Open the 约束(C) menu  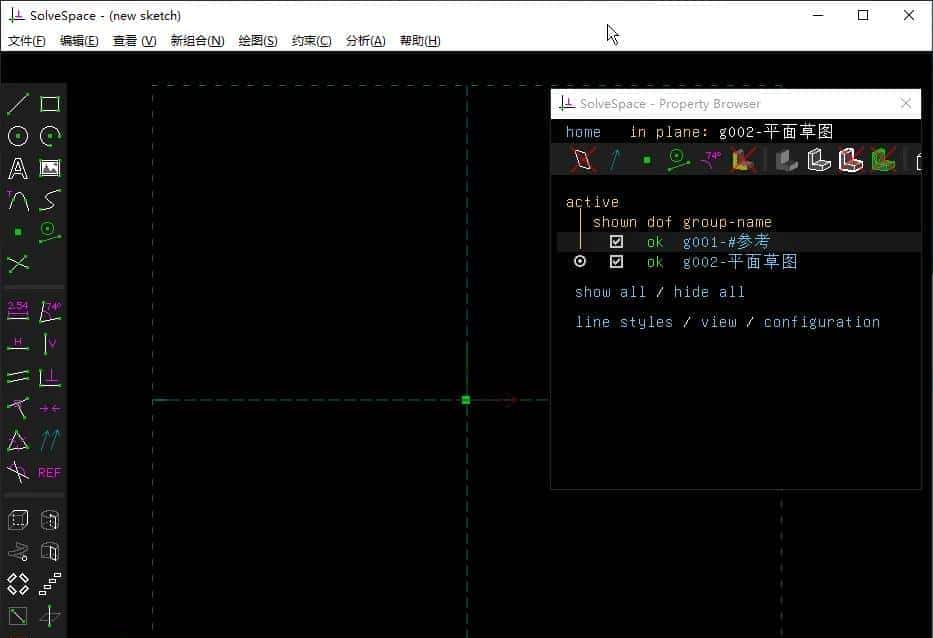point(311,41)
